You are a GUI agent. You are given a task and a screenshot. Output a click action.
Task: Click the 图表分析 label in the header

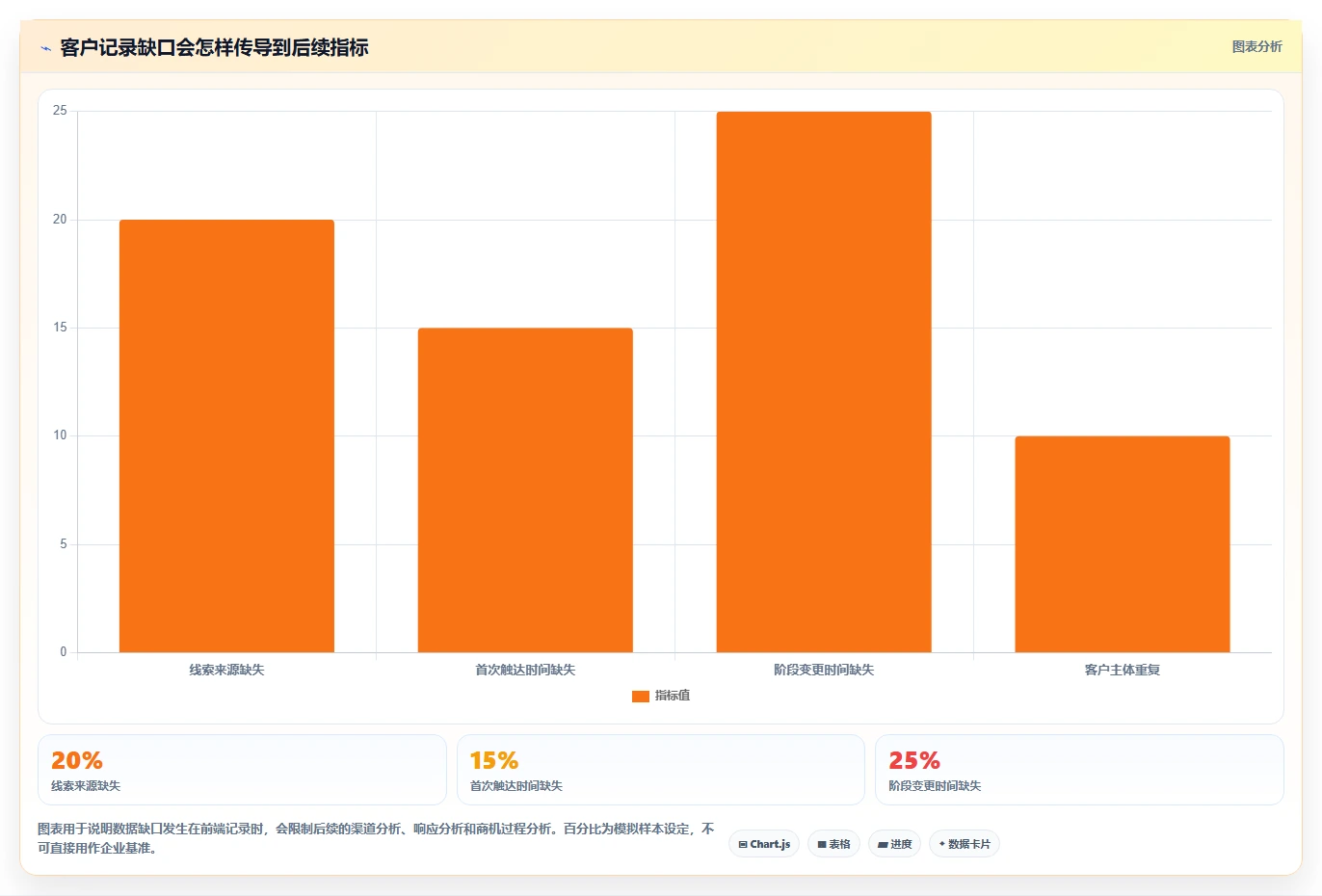coord(1256,46)
